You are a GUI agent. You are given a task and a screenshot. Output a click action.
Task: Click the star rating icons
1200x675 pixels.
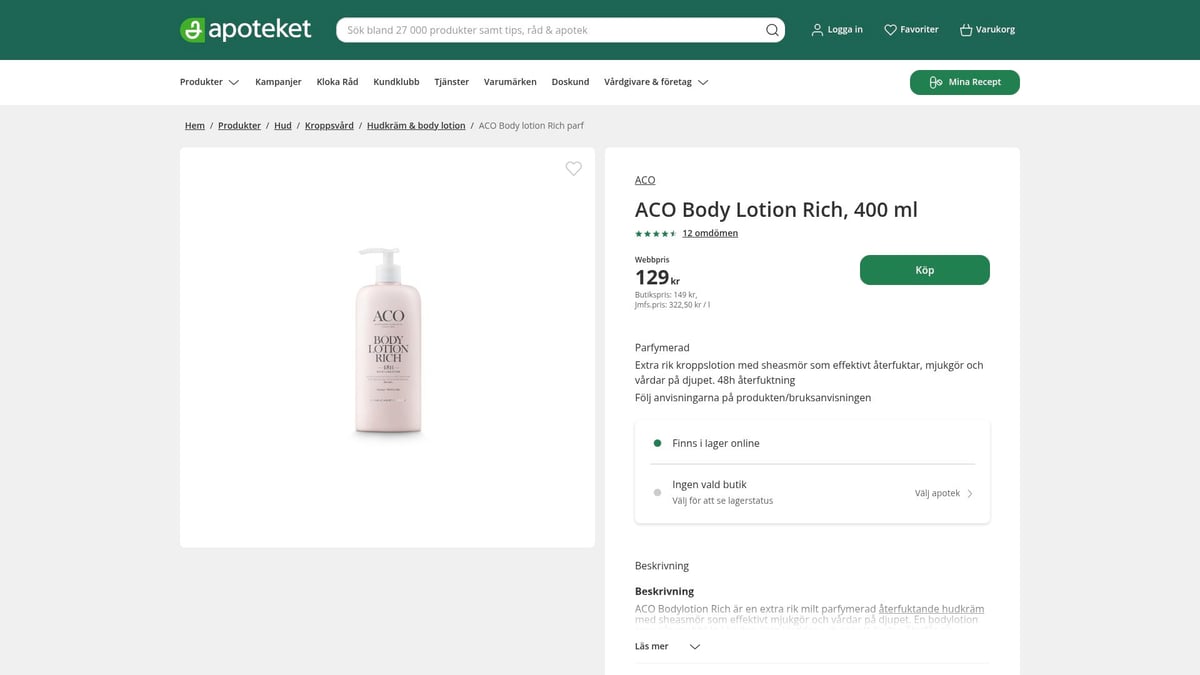tap(656, 234)
